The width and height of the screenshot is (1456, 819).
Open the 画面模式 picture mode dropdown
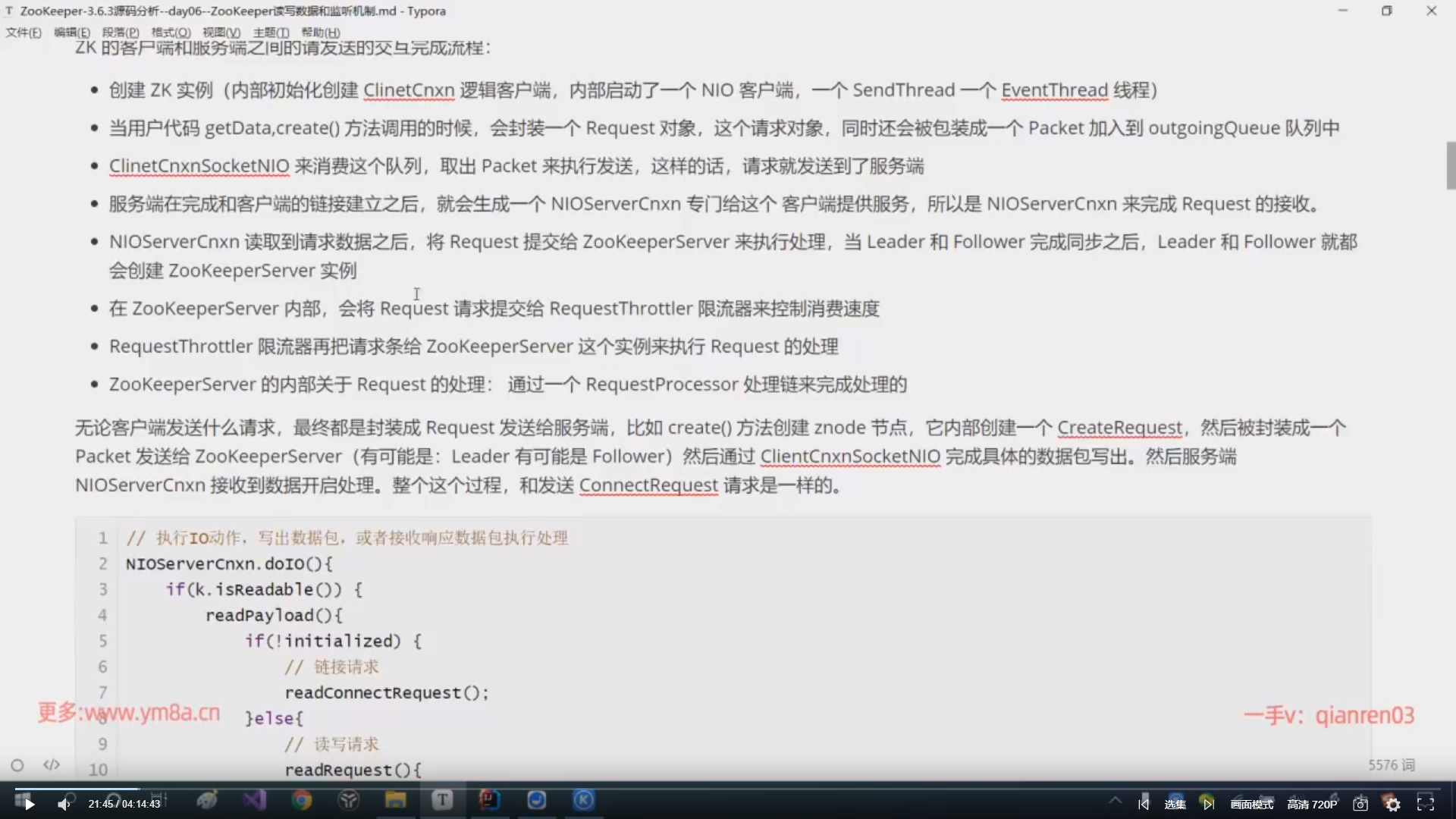coord(1252,805)
